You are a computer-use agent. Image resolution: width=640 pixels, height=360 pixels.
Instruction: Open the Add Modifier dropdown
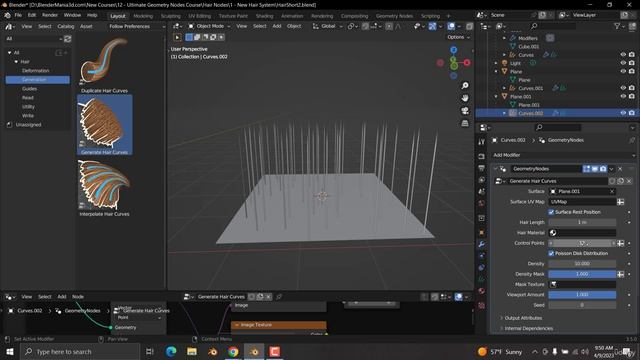point(563,155)
